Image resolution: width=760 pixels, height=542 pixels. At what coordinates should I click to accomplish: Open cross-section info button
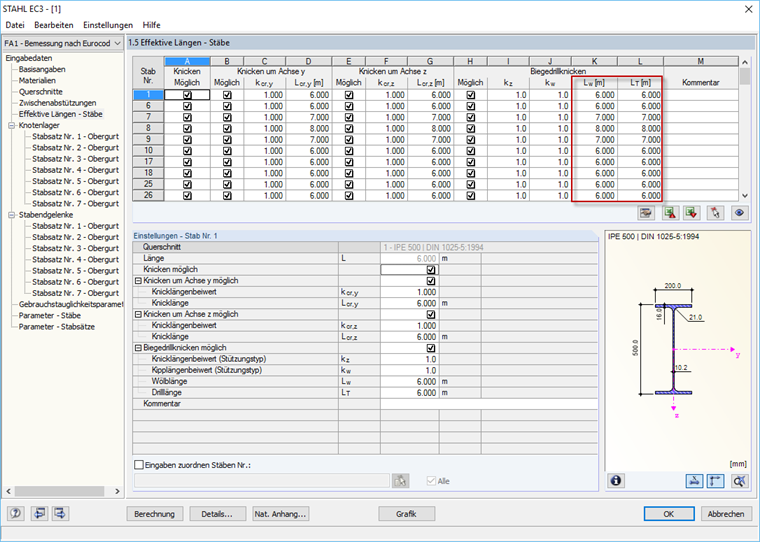pos(616,480)
